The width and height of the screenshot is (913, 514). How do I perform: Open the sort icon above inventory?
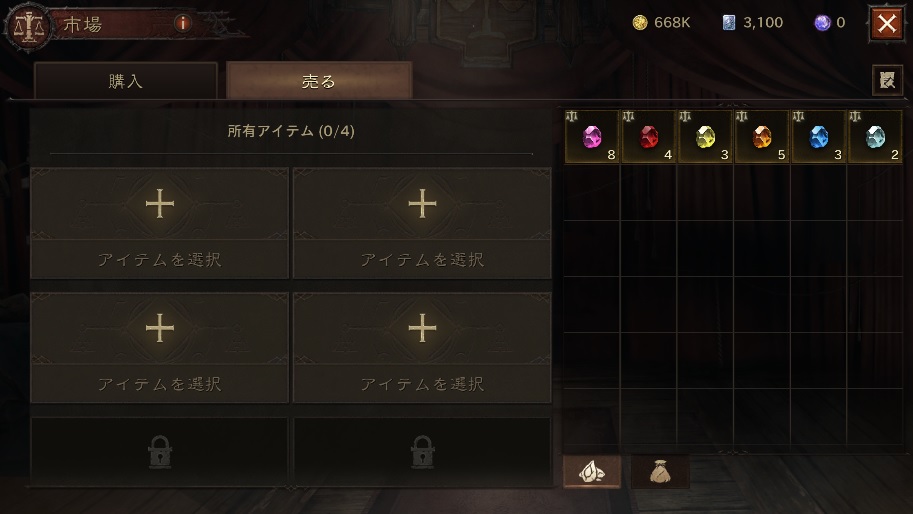pyautogui.click(x=887, y=80)
